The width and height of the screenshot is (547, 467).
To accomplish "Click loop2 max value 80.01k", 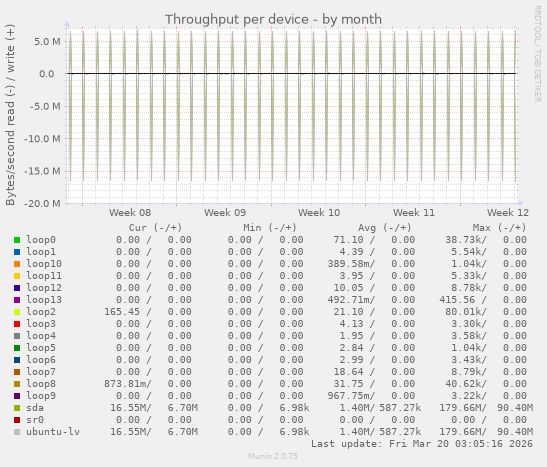I will [463, 312].
